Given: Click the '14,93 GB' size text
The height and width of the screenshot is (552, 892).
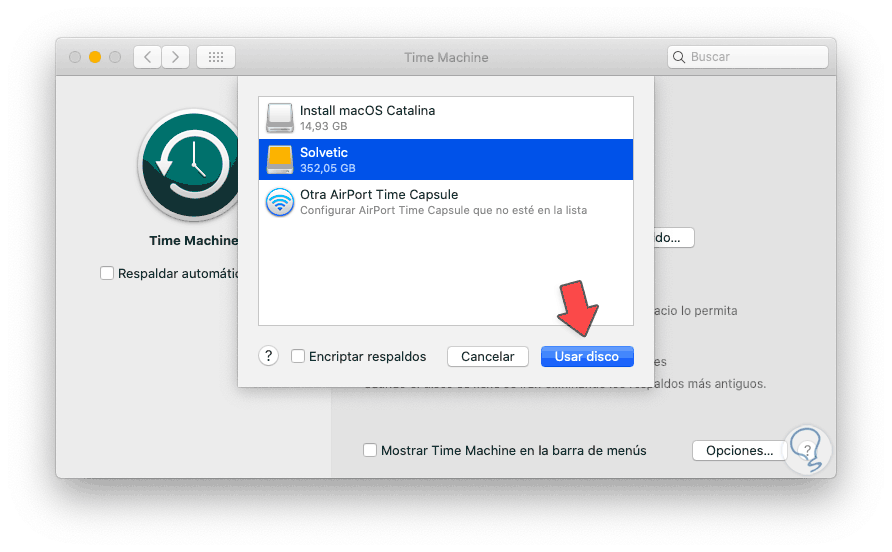Looking at the screenshot, I should (323, 126).
